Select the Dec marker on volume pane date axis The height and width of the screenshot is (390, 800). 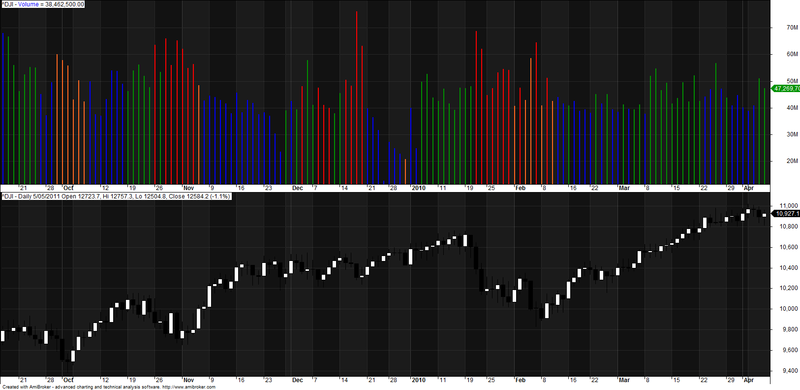297,188
